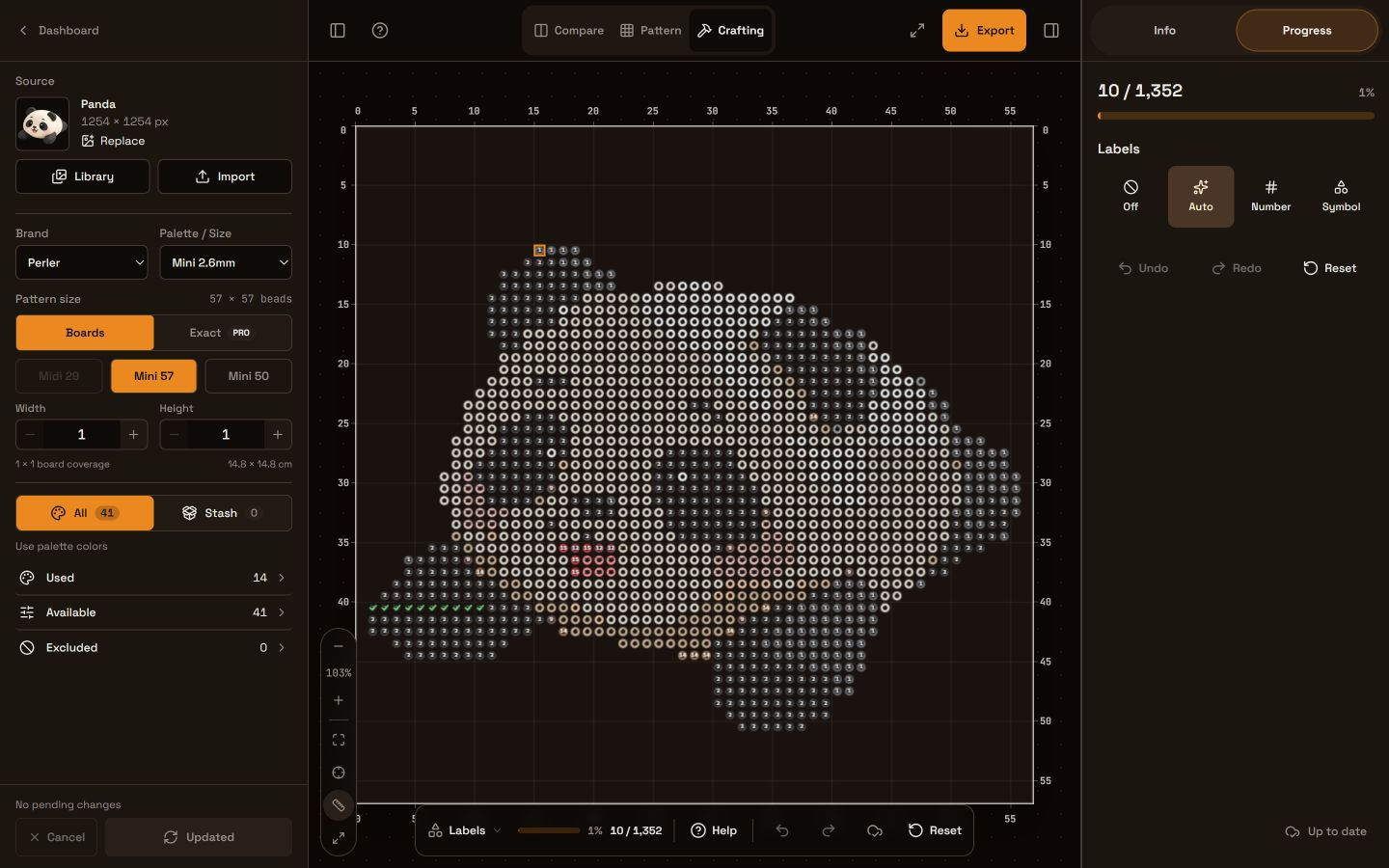Toggle the left sidebar panel icon
The height and width of the screenshot is (868, 1389).
(338, 31)
